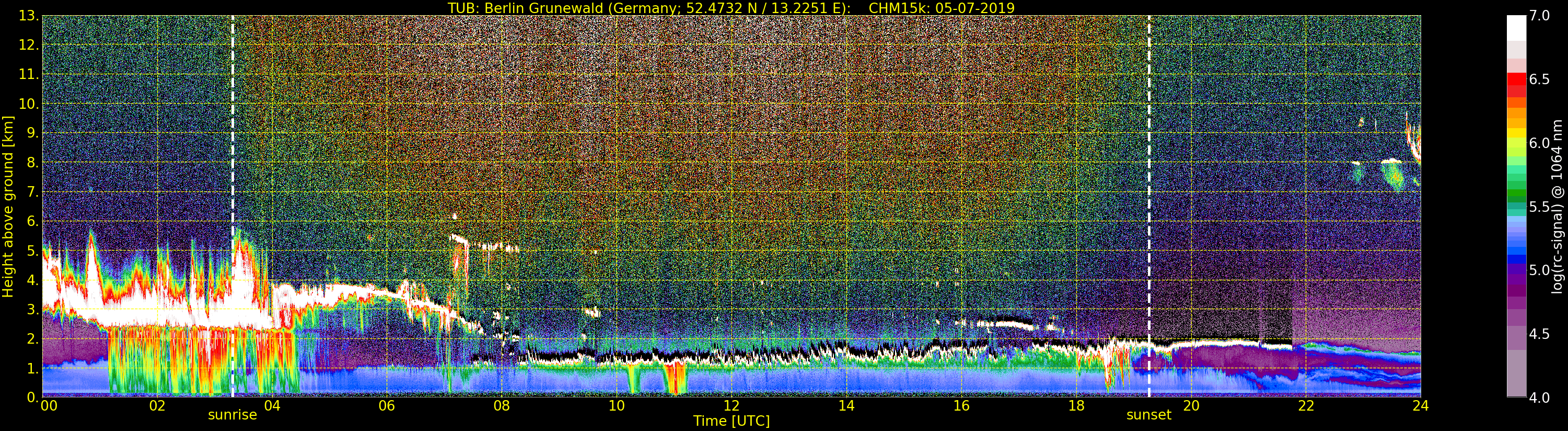Click the height tick label '11.'
Viewport: 1568px width, 431px height.
pyautogui.click(x=29, y=74)
